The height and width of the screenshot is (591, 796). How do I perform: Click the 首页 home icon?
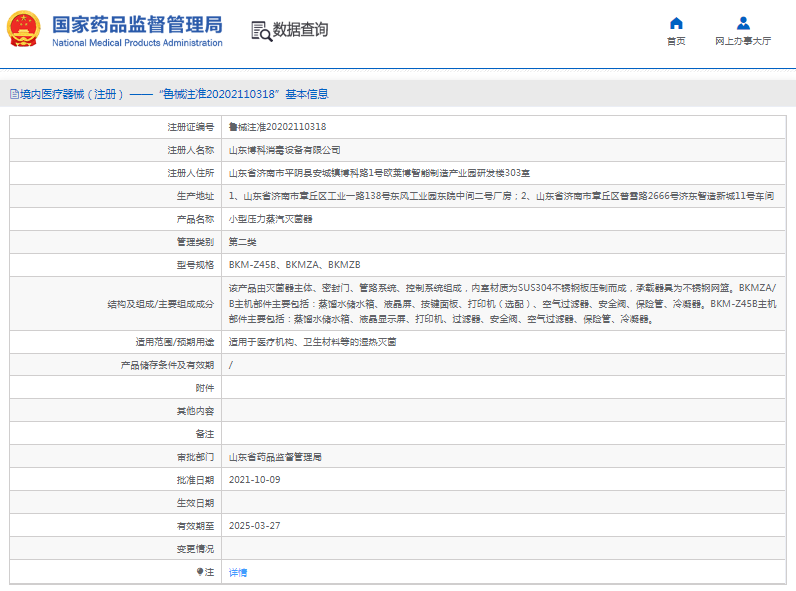tap(676, 23)
